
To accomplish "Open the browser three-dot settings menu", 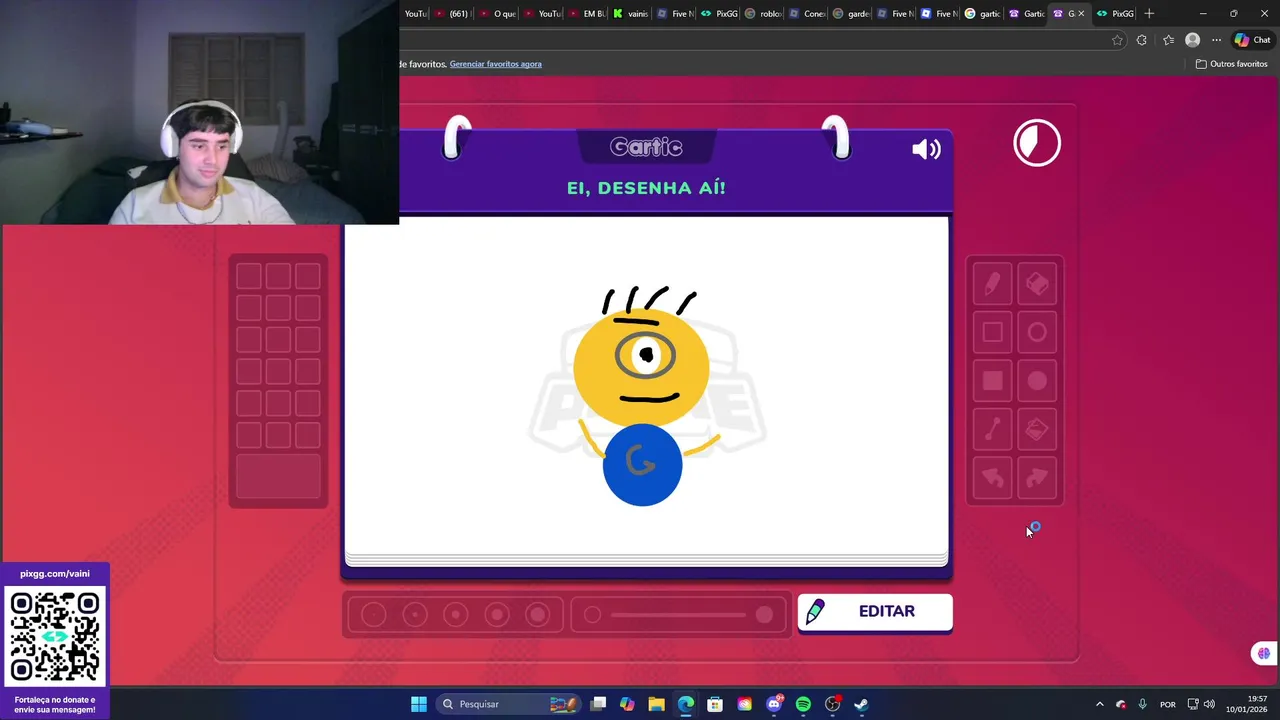I will (1216, 40).
